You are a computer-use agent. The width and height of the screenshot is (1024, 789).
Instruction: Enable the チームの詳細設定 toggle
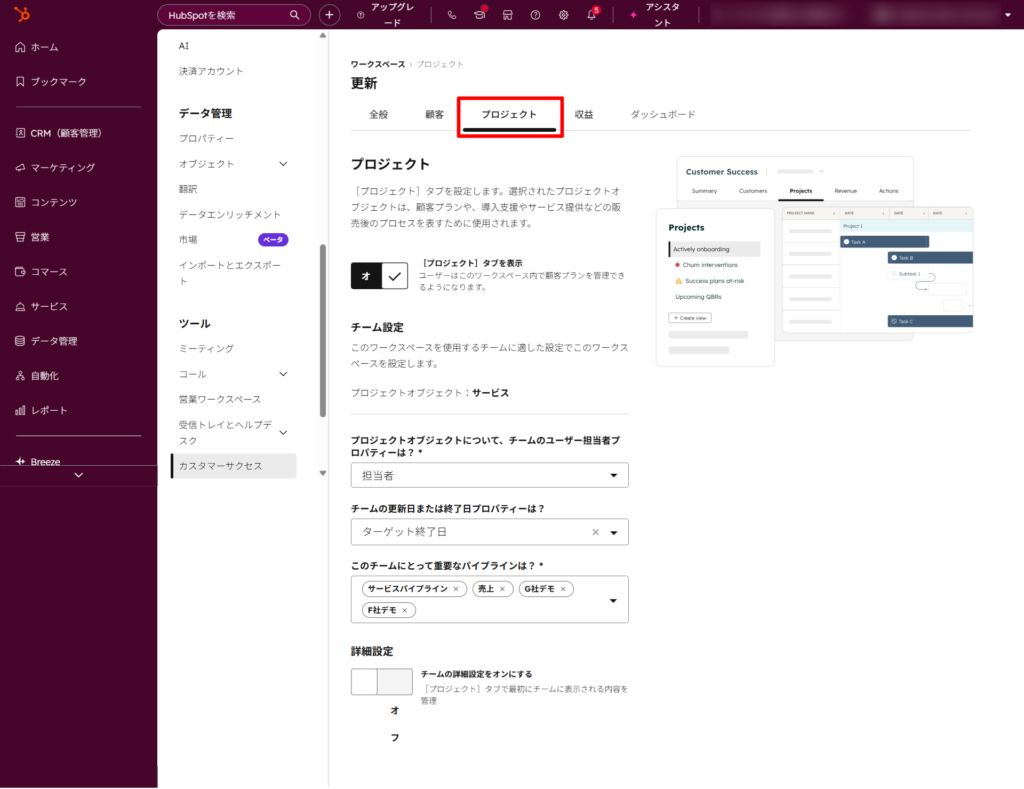[x=381, y=681]
